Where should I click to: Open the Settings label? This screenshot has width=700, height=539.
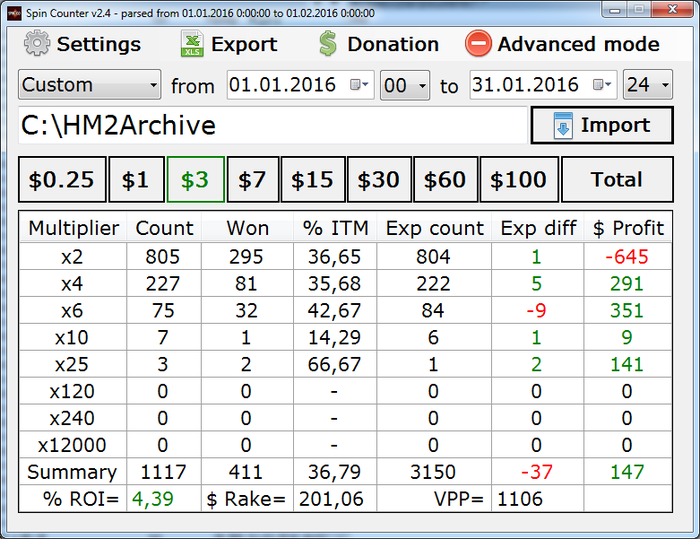tap(99, 44)
